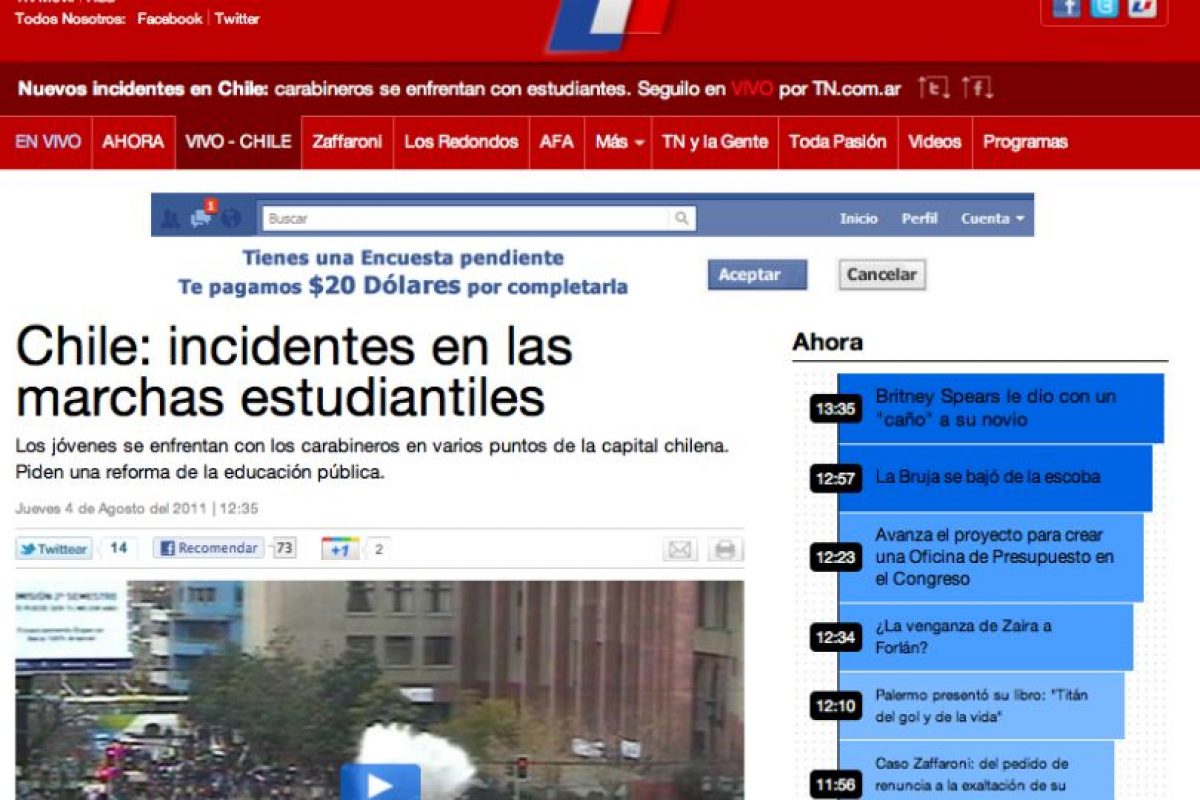Open the Videos section
This screenshot has height=800, width=1200.
934,142
